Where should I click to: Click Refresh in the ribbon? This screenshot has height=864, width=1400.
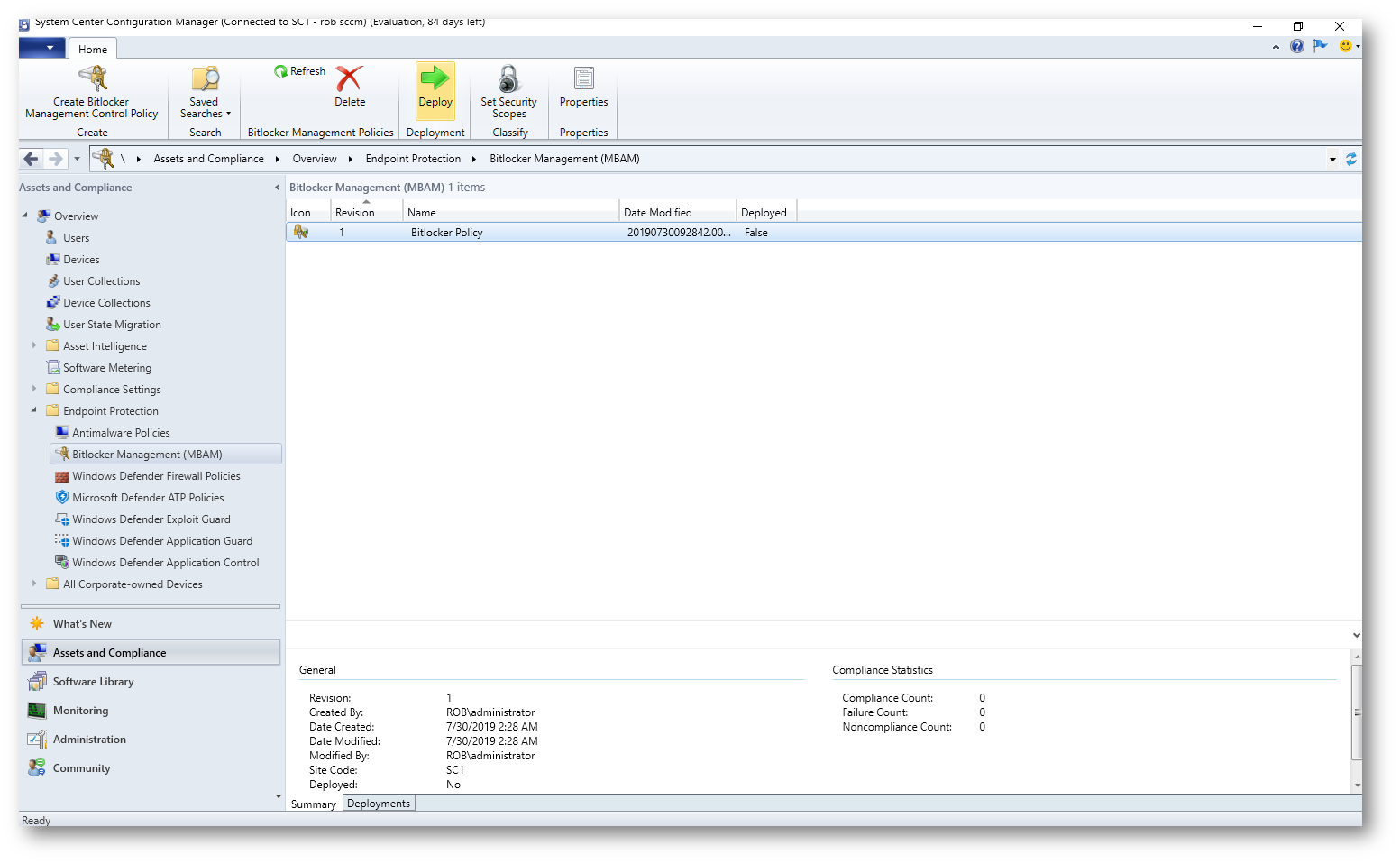(300, 71)
